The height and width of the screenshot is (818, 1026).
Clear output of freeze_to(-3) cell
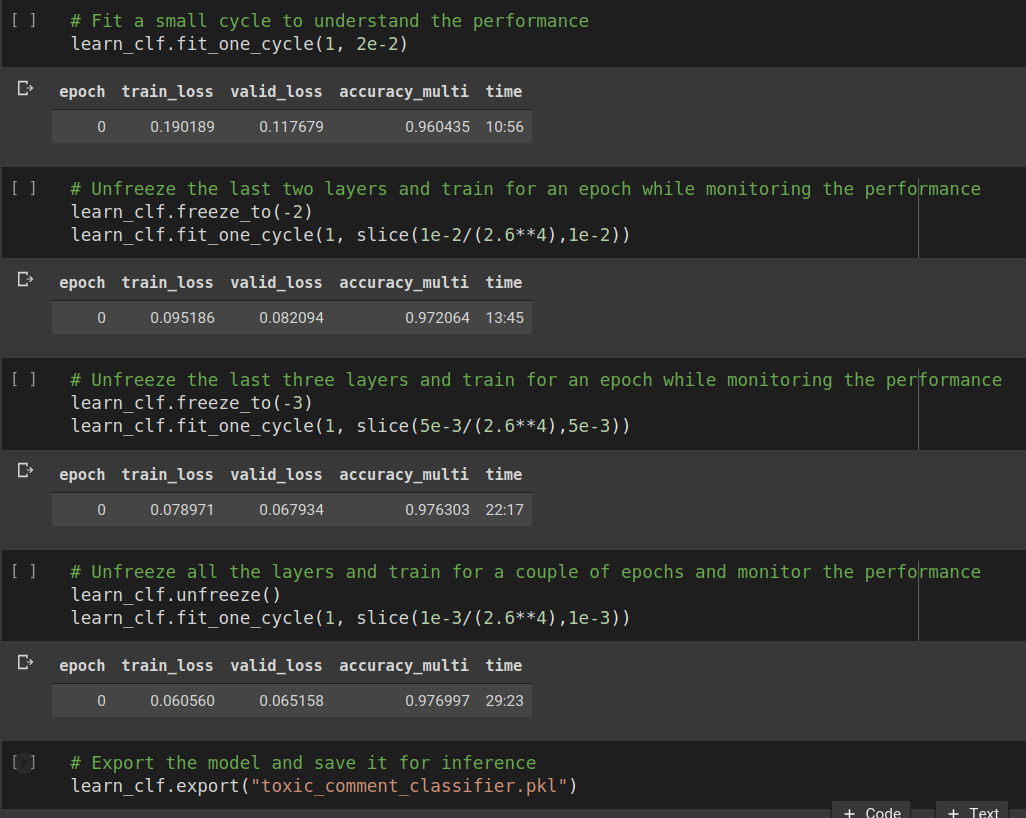[25, 471]
